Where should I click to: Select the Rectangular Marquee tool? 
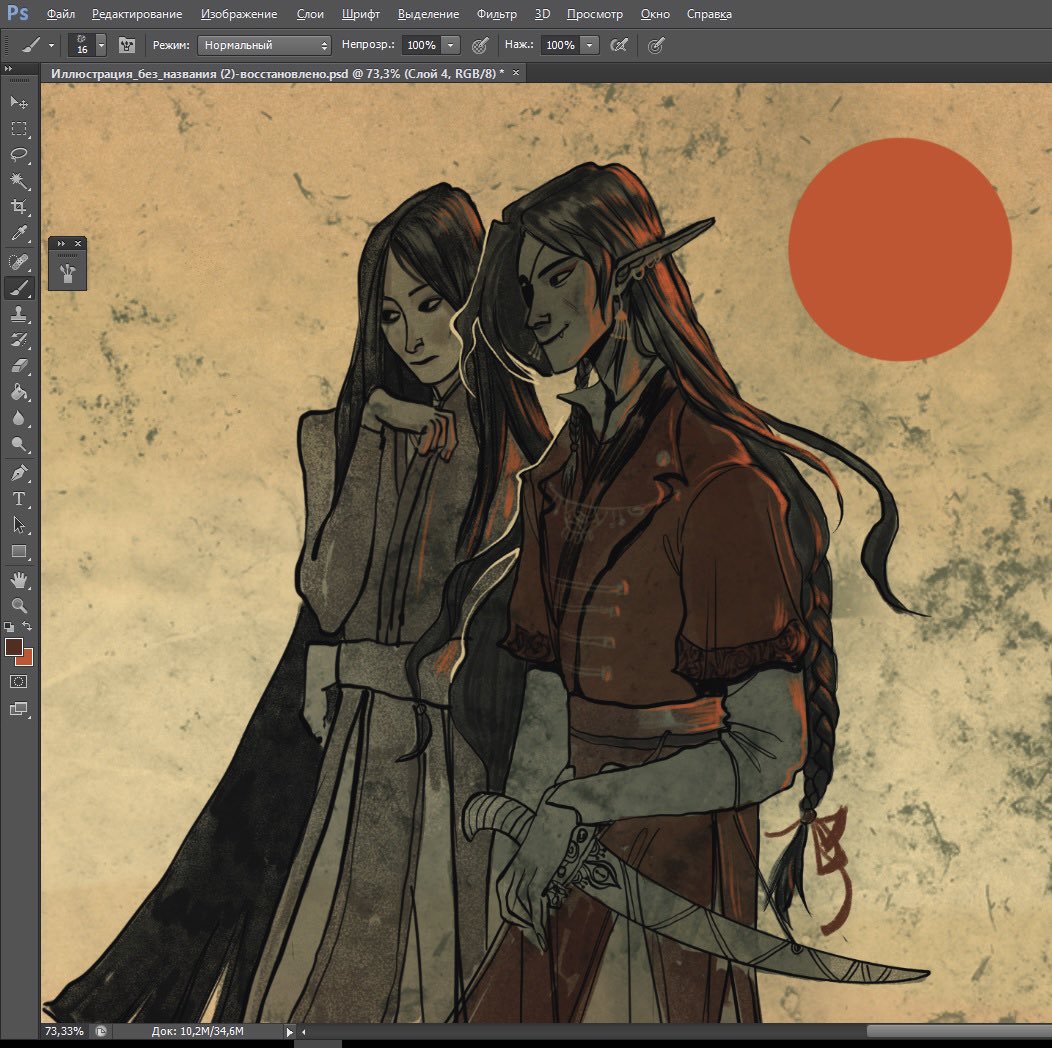[x=19, y=128]
